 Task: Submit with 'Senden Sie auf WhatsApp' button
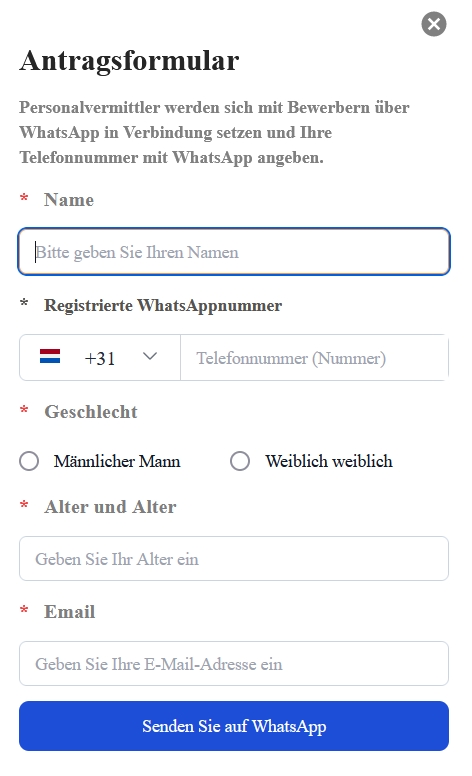234,726
